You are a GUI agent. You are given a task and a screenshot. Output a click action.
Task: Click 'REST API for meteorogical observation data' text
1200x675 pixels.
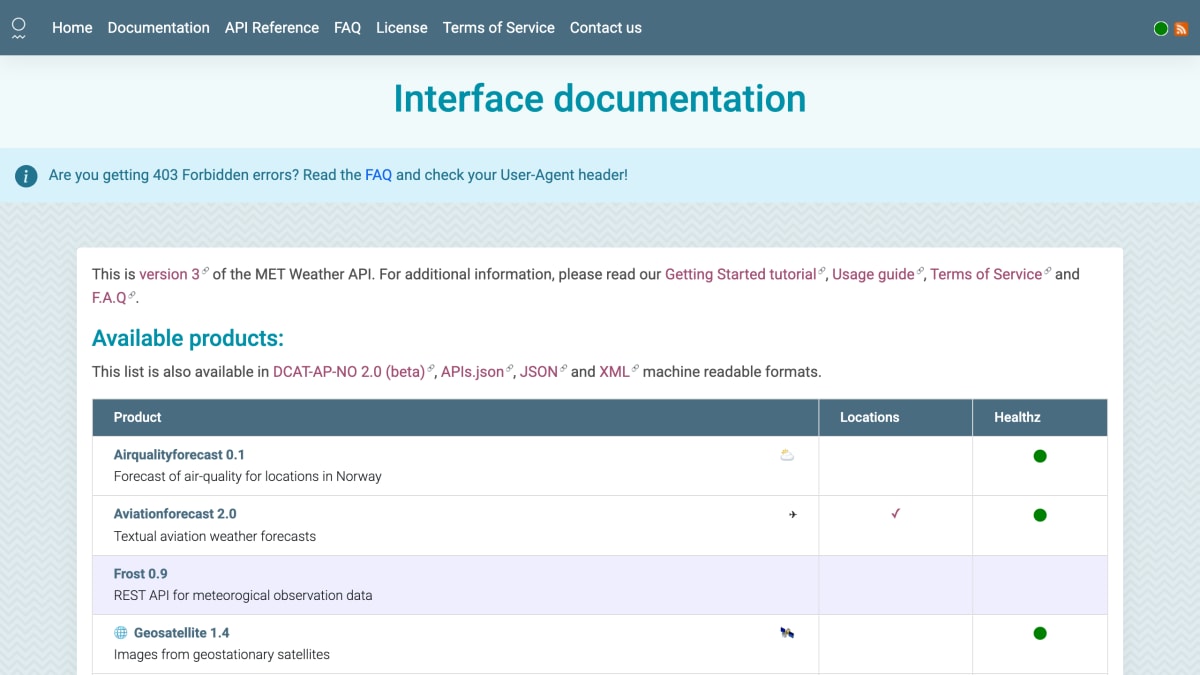[x=243, y=596]
